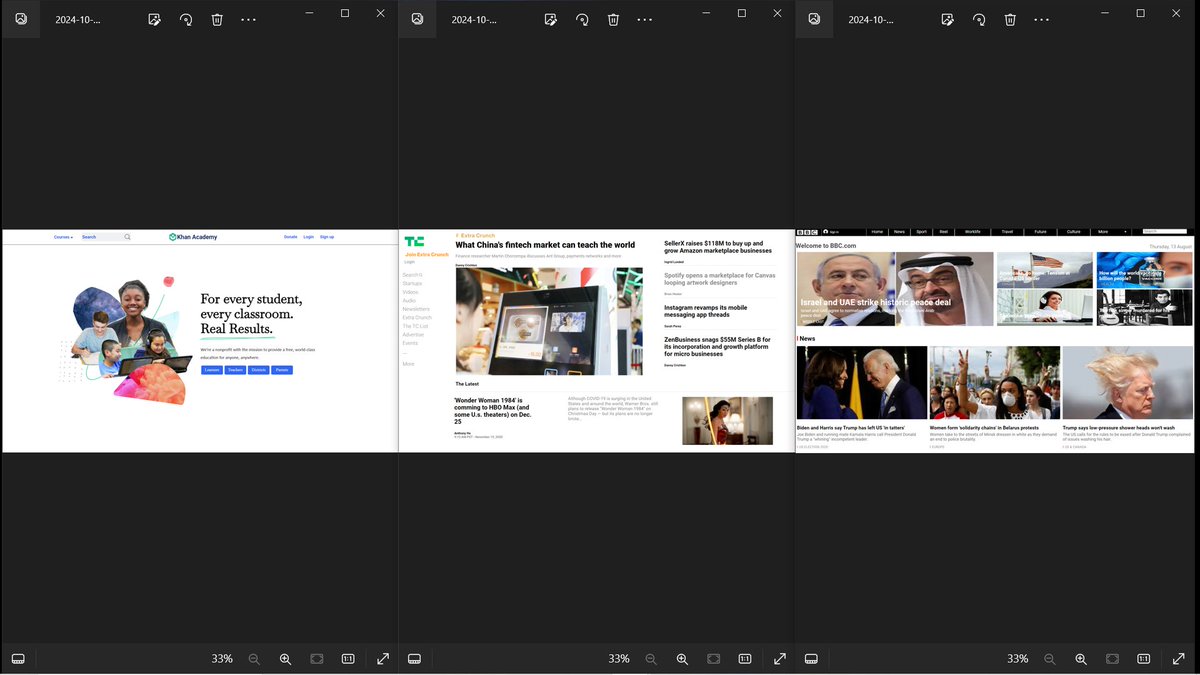
Task: Rotate the Khan Academy screenshot
Action: pyautogui.click(x=186, y=19)
